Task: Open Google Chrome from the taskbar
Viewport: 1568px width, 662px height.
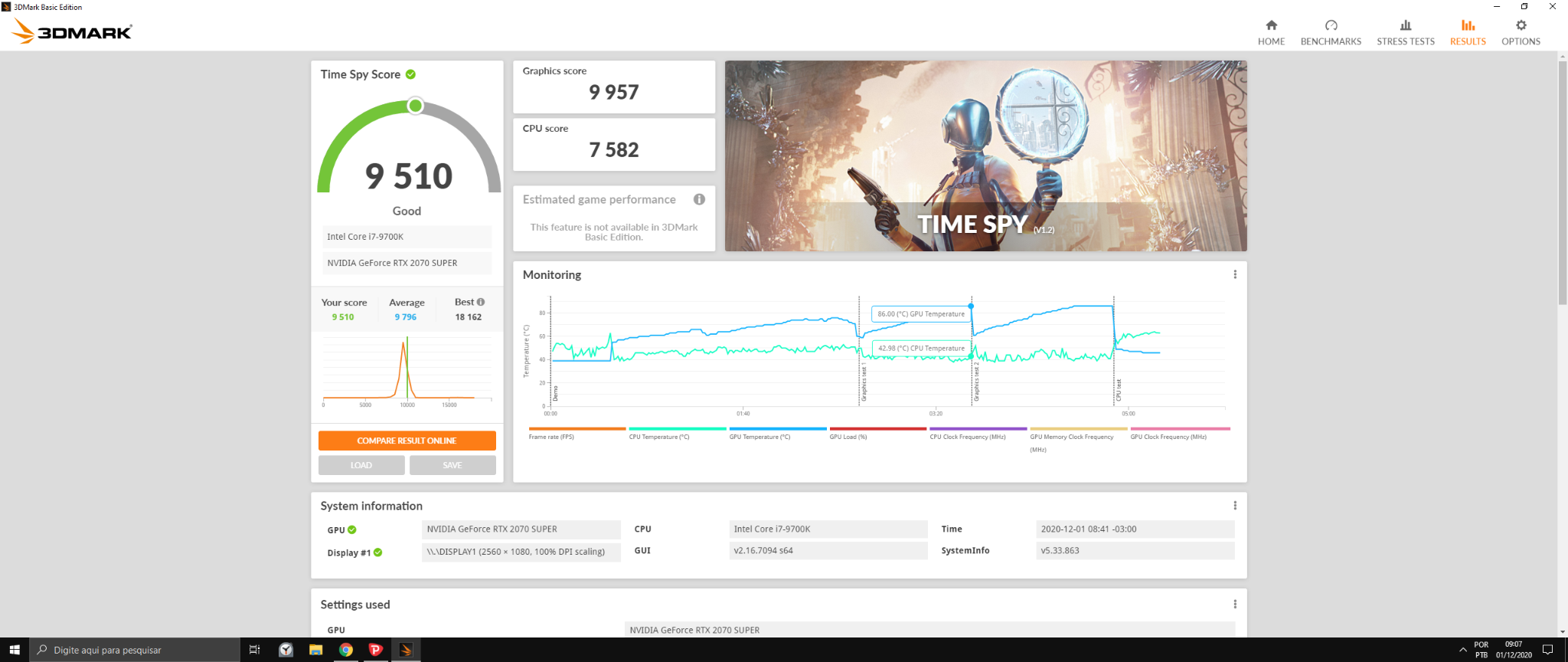Action: point(346,650)
